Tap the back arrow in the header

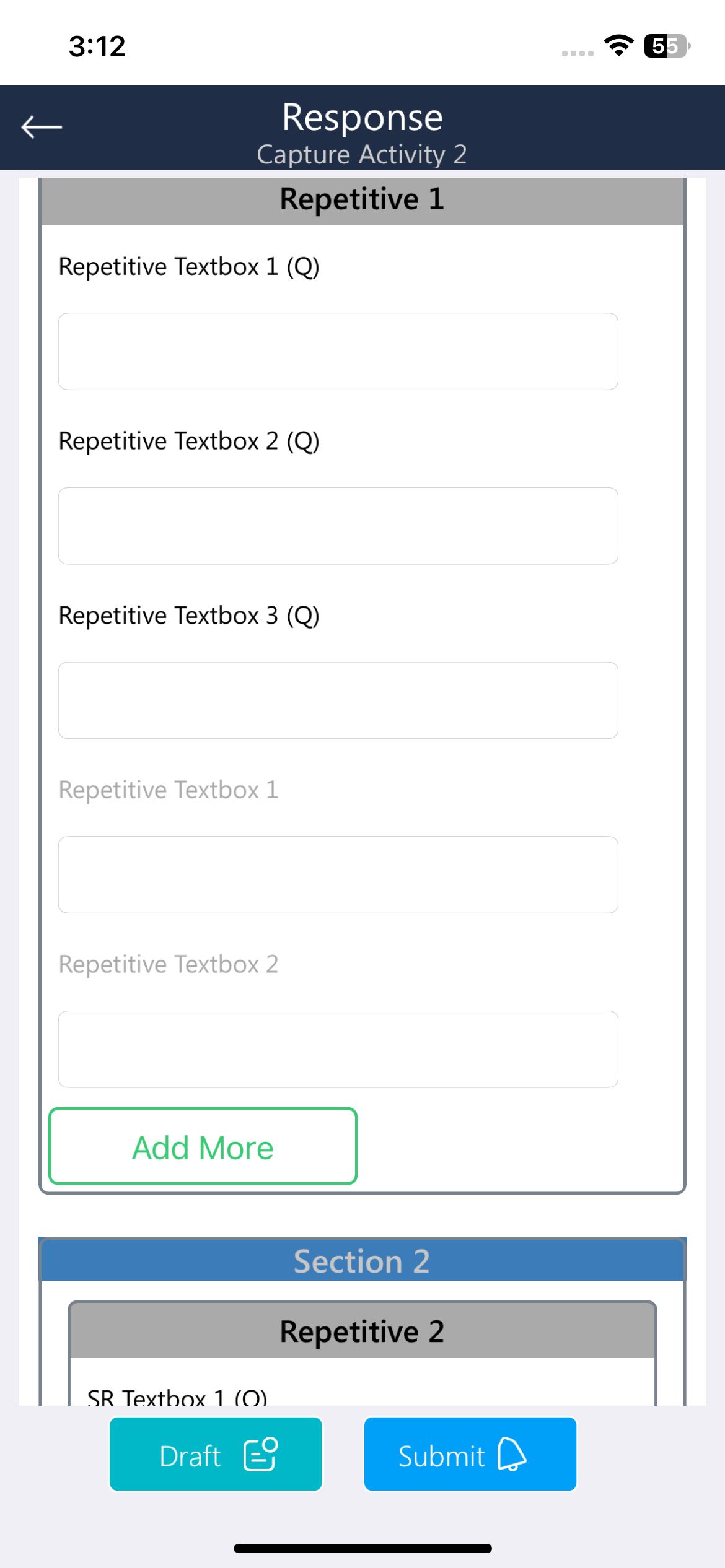42,127
